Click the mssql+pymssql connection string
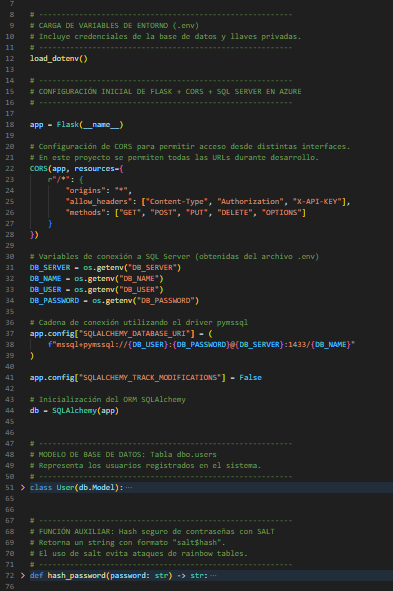This screenshot has width=393, height=591. click(201, 344)
